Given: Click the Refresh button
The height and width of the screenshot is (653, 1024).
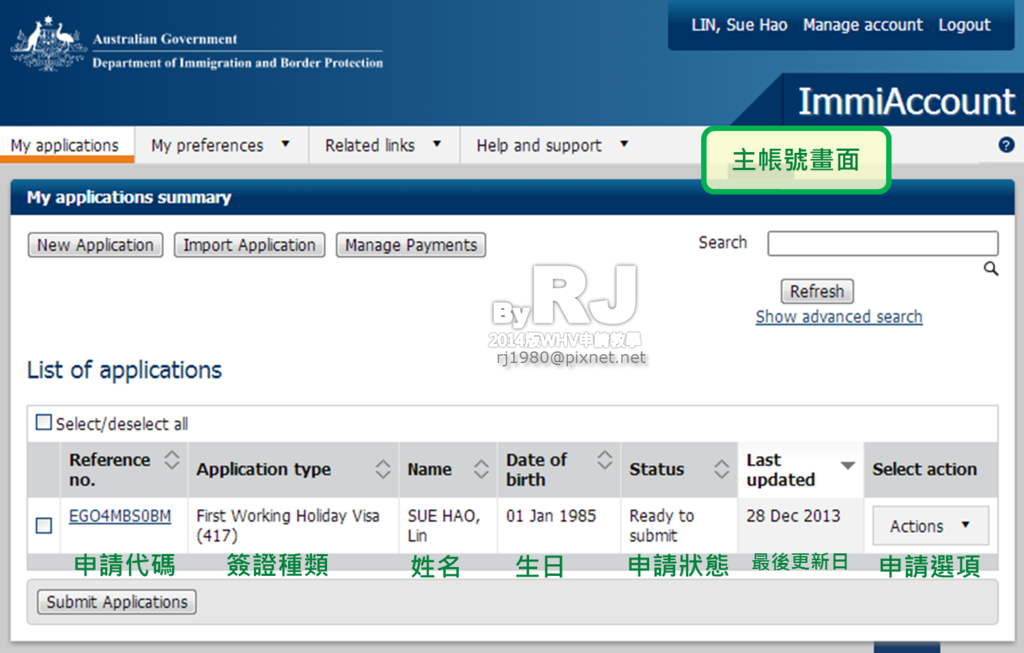Looking at the screenshot, I should [x=817, y=291].
